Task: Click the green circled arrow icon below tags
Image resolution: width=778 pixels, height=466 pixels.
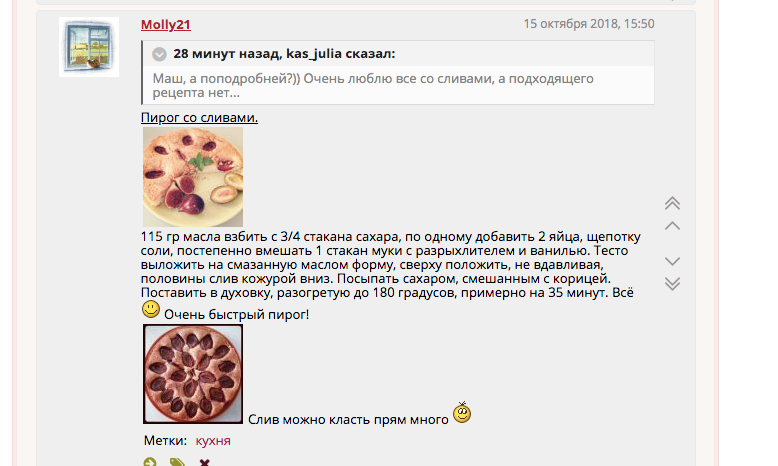Action: tap(150, 462)
